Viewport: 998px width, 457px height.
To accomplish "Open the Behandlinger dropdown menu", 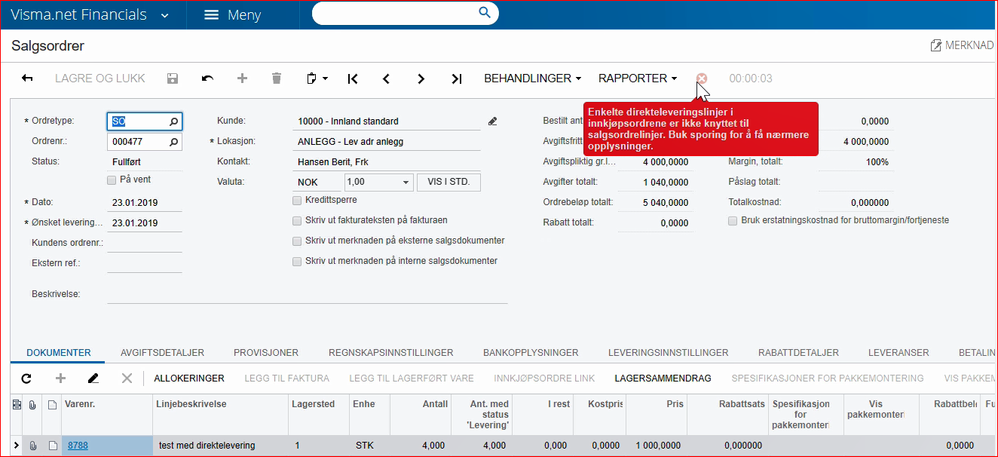I will (x=533, y=78).
